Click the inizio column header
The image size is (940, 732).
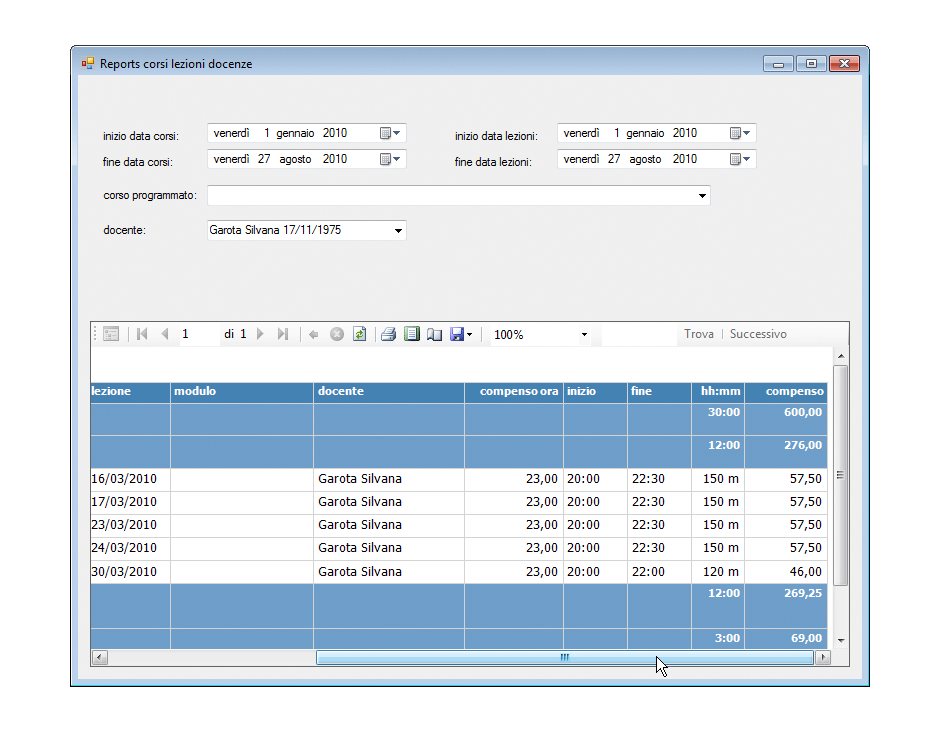click(x=595, y=391)
